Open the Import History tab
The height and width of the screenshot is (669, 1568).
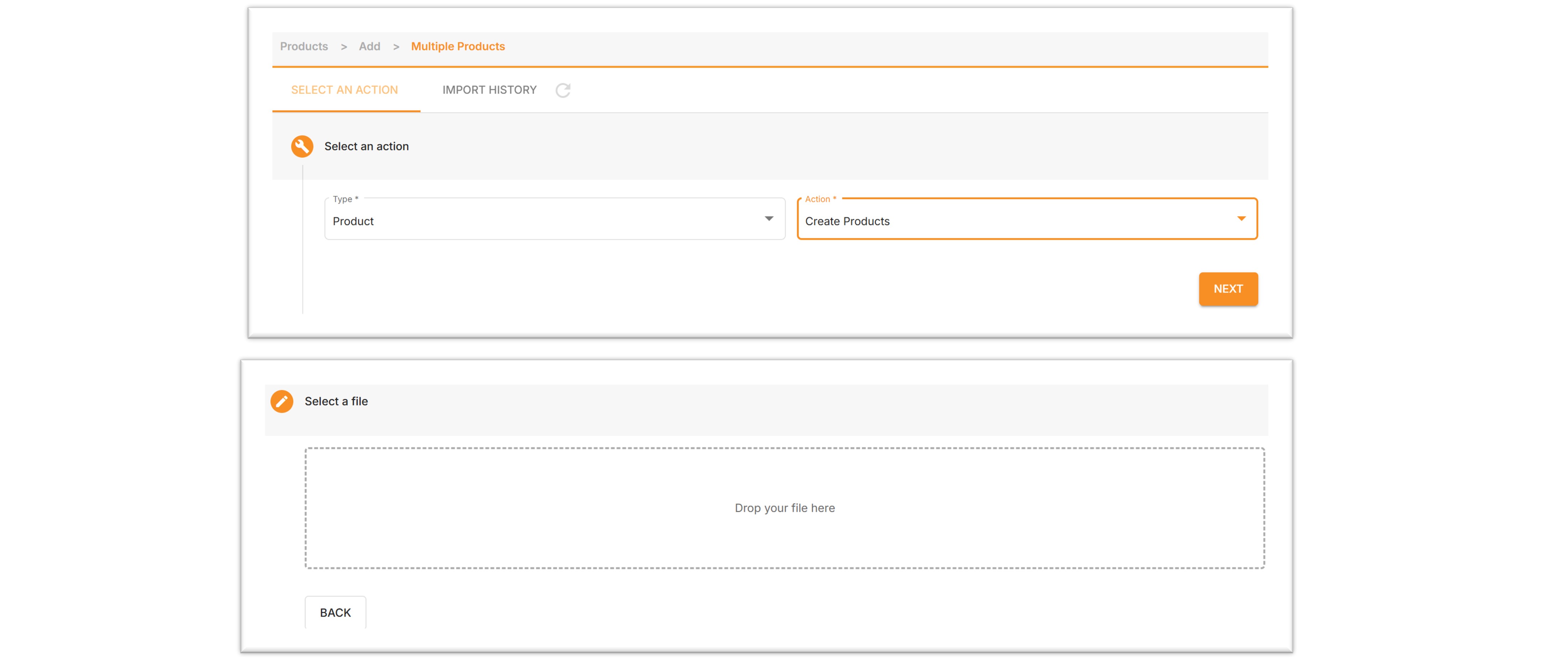pyautogui.click(x=489, y=90)
